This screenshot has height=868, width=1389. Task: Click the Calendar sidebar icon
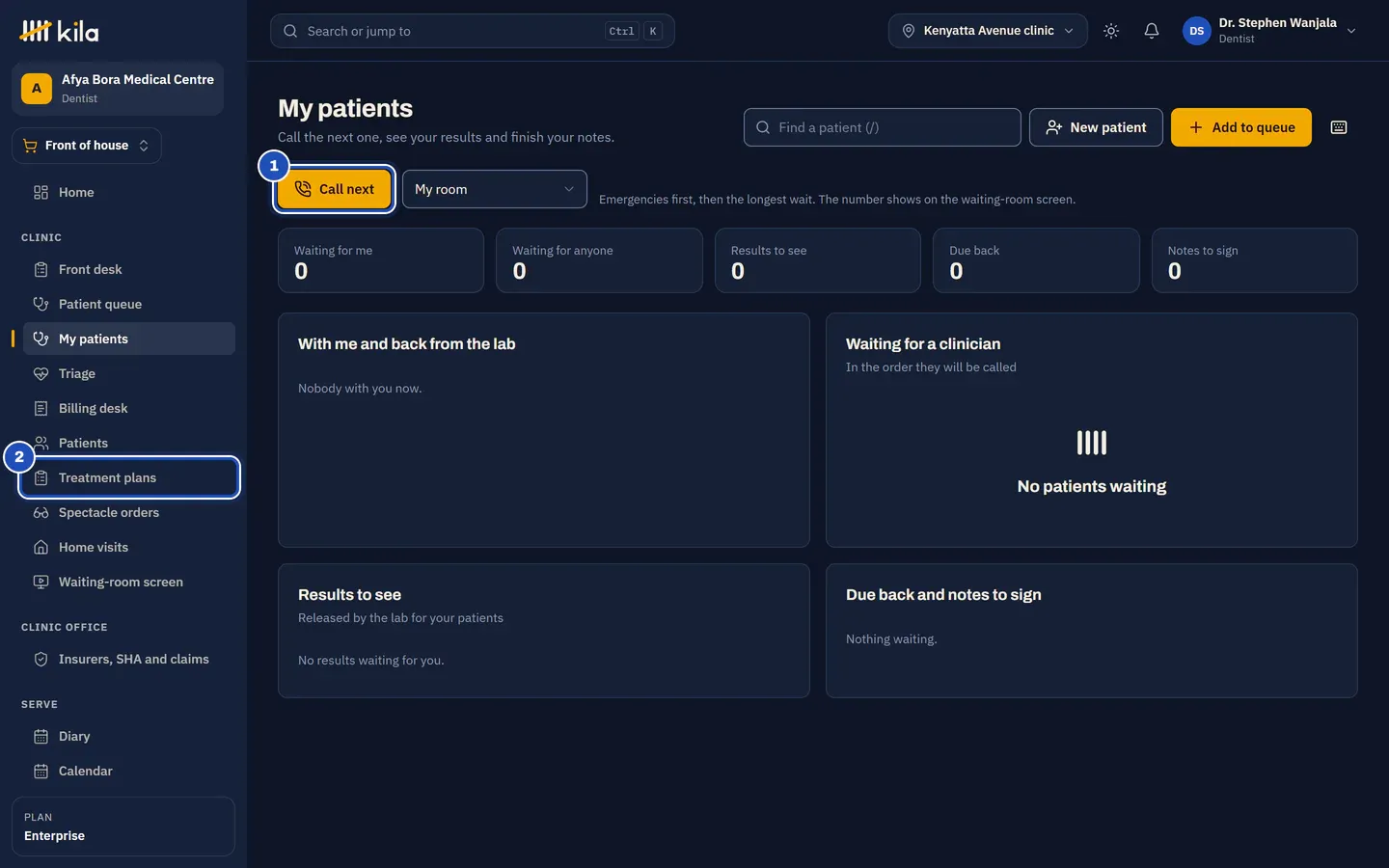[41, 771]
